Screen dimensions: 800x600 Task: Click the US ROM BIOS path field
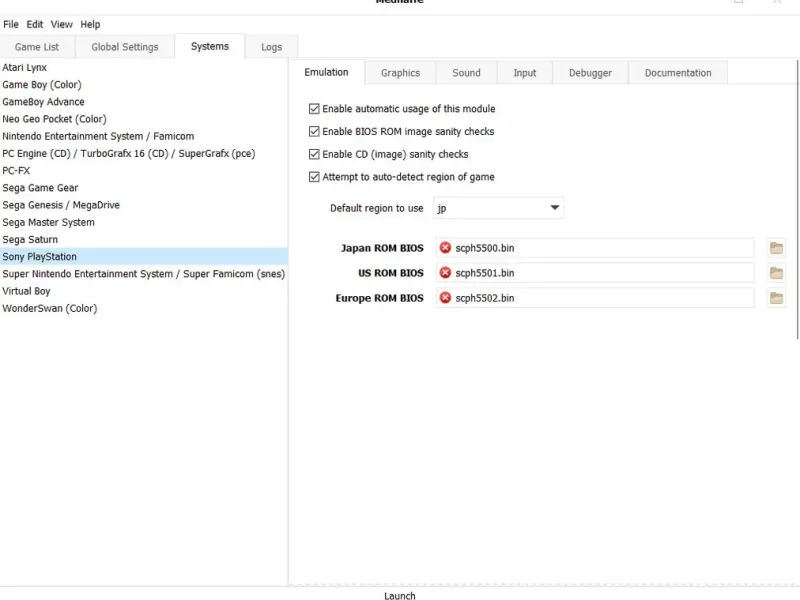pyautogui.click(x=595, y=273)
